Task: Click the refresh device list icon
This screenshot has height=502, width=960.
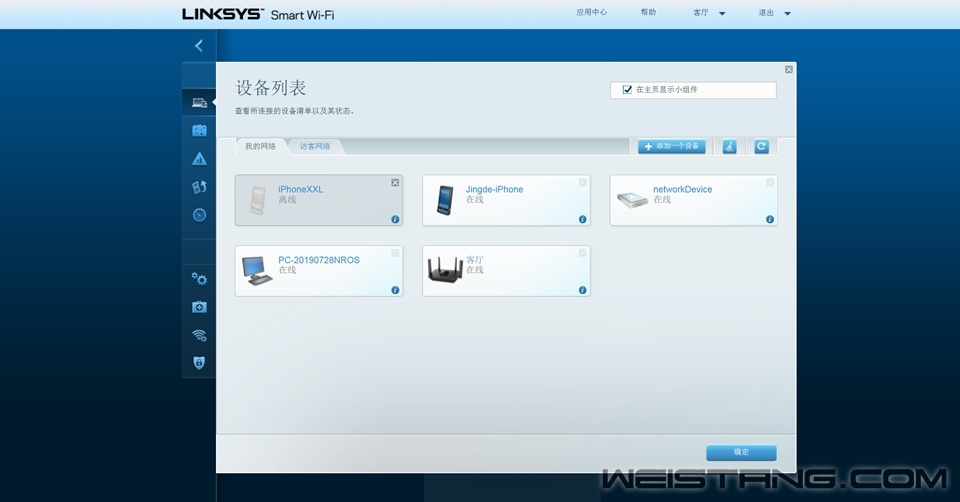Action: (x=761, y=147)
